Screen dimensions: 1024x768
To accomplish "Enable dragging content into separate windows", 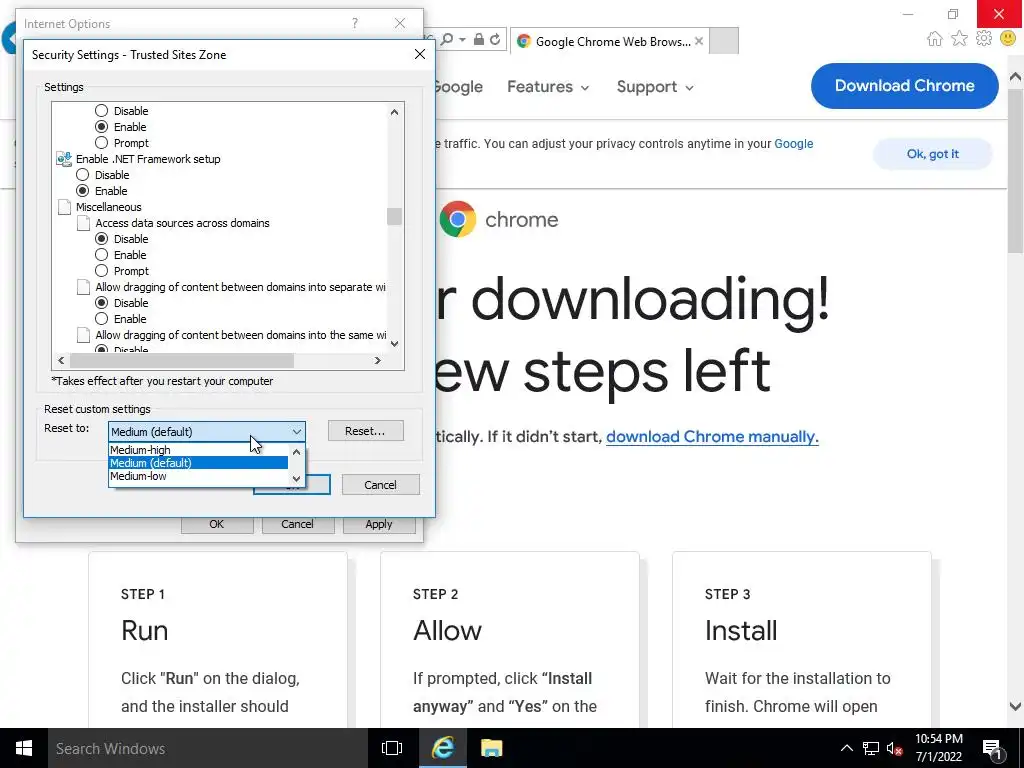I will (x=101, y=319).
